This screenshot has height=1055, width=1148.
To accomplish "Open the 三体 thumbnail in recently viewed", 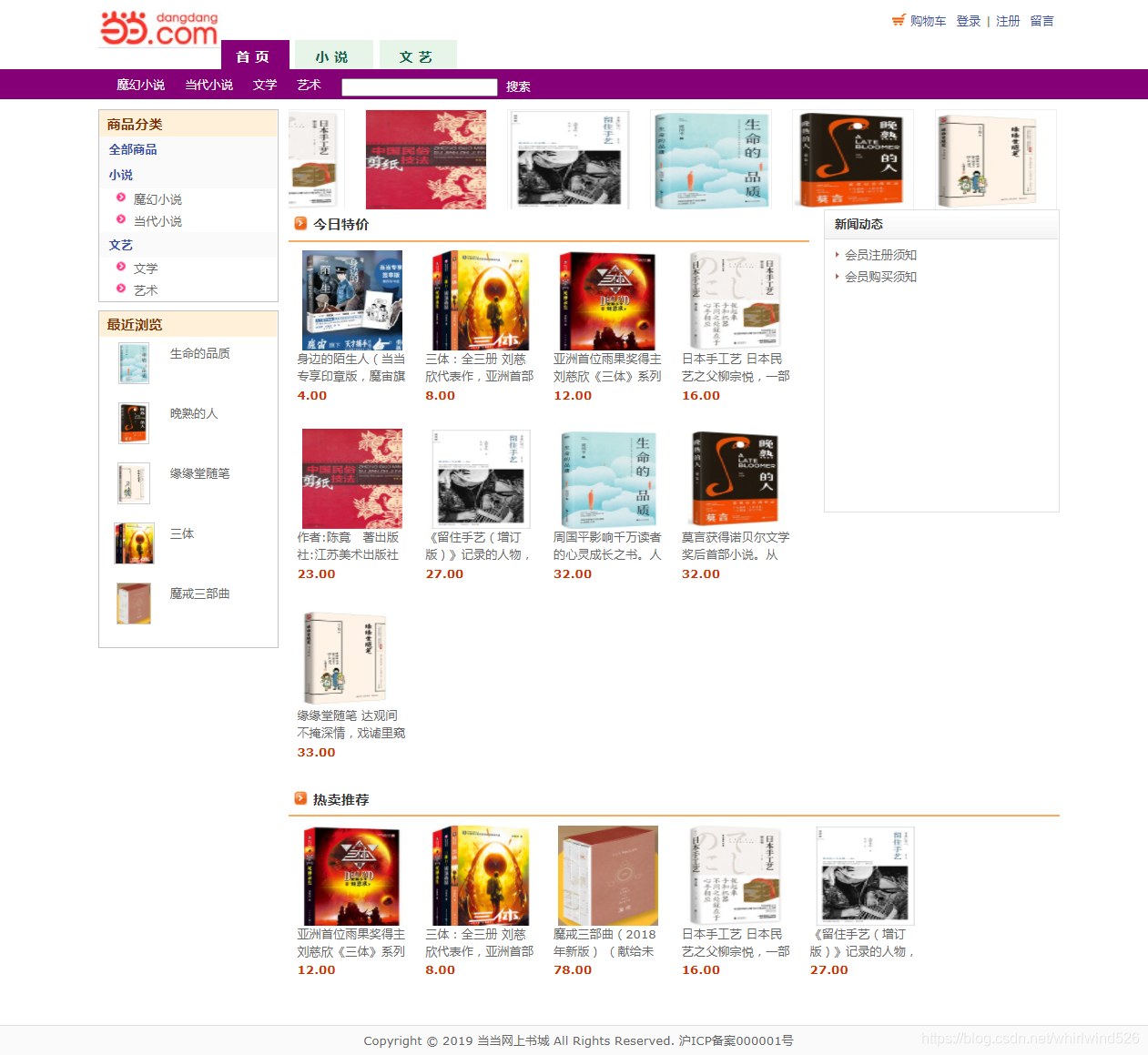I will 134,543.
